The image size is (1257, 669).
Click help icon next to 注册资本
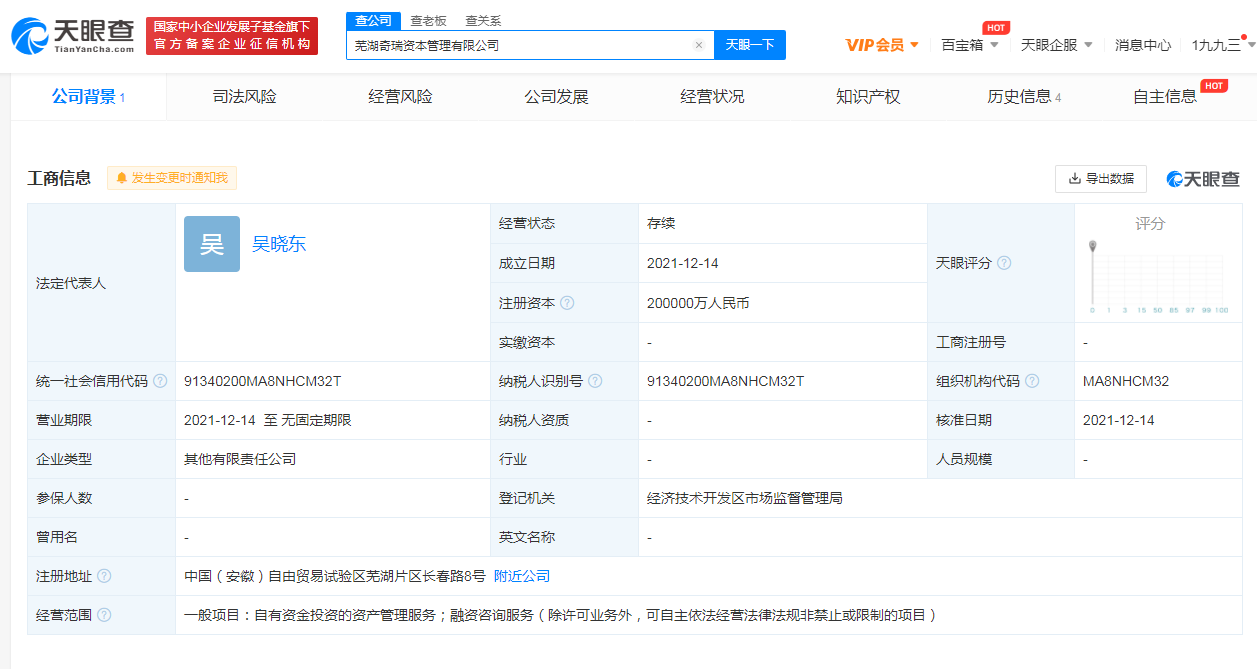pos(567,303)
